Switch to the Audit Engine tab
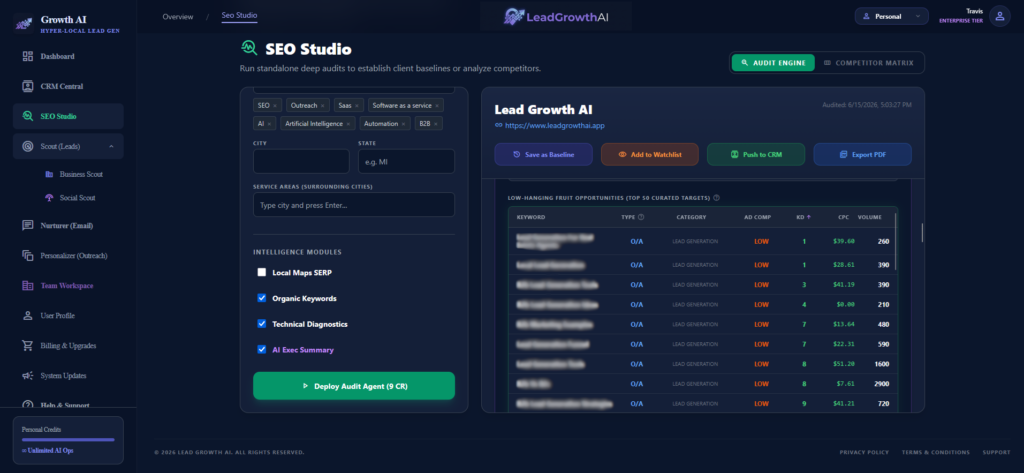 point(773,63)
